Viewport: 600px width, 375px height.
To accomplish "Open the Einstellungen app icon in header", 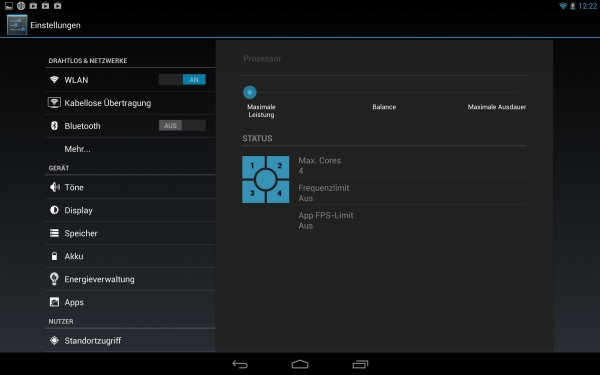I will [17, 25].
